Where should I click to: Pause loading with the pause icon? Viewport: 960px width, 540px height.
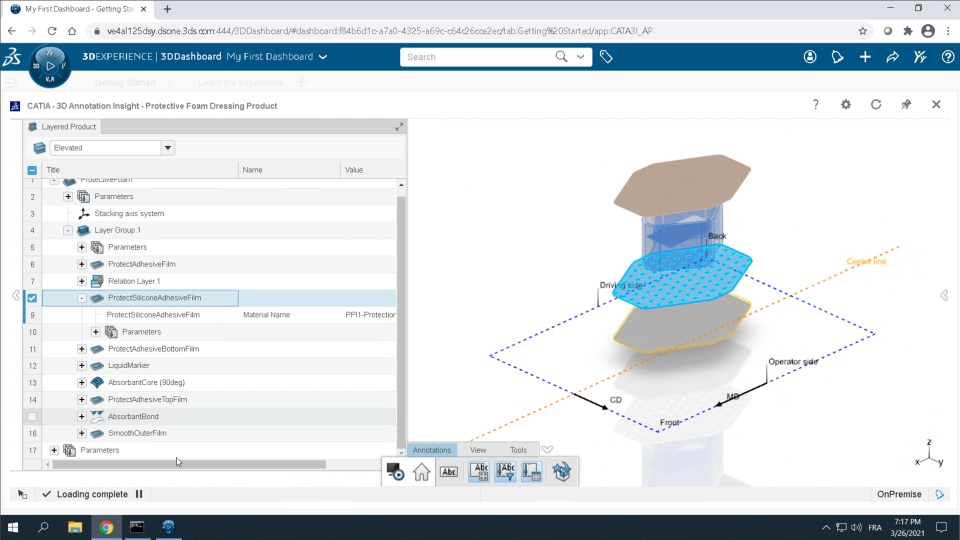pos(139,494)
